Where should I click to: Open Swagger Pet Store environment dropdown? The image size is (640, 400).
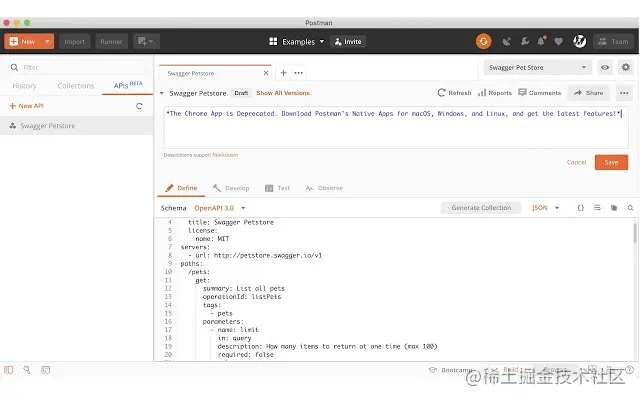tap(538, 67)
